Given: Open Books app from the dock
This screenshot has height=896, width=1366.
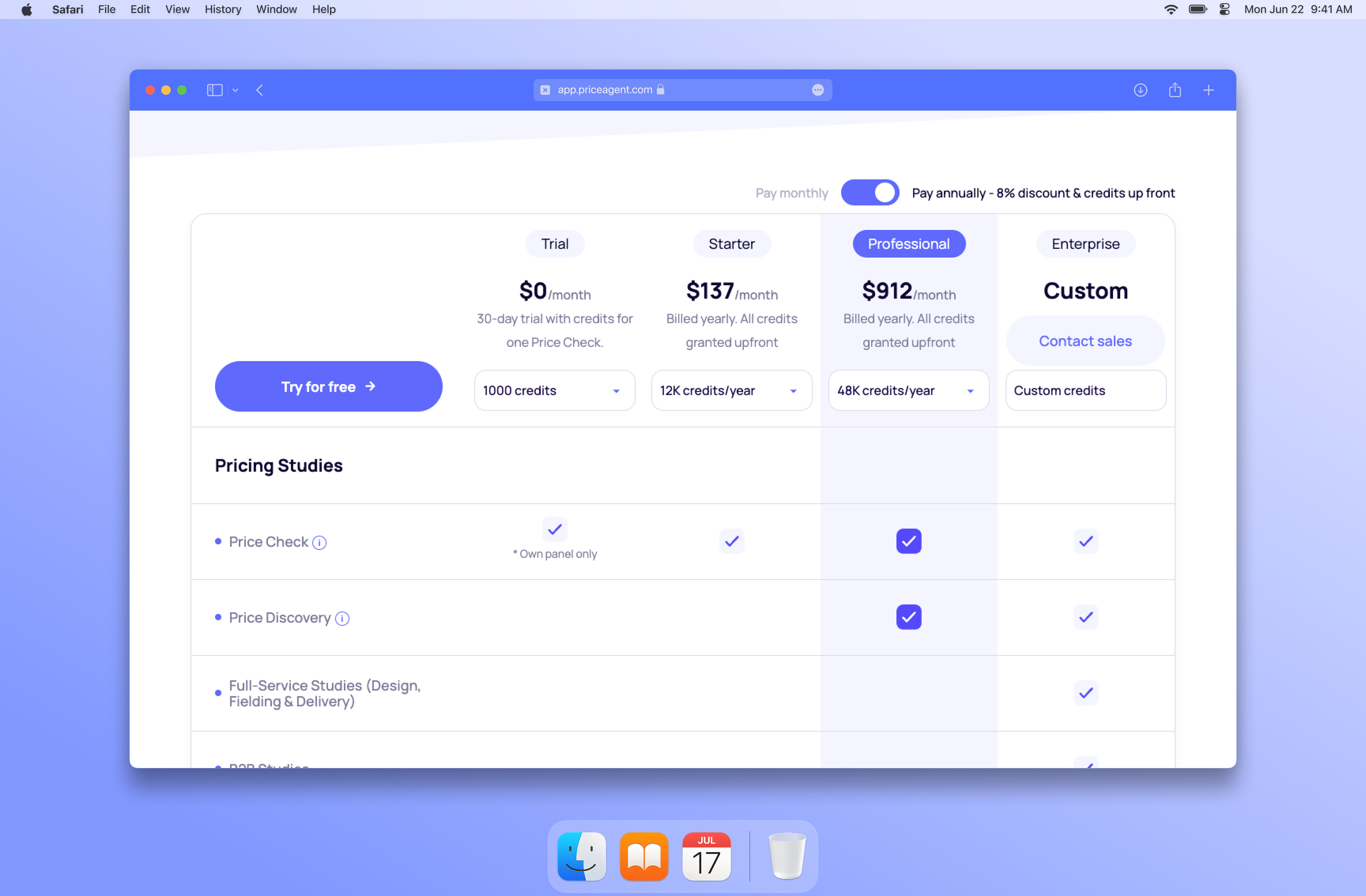Looking at the screenshot, I should [644, 856].
